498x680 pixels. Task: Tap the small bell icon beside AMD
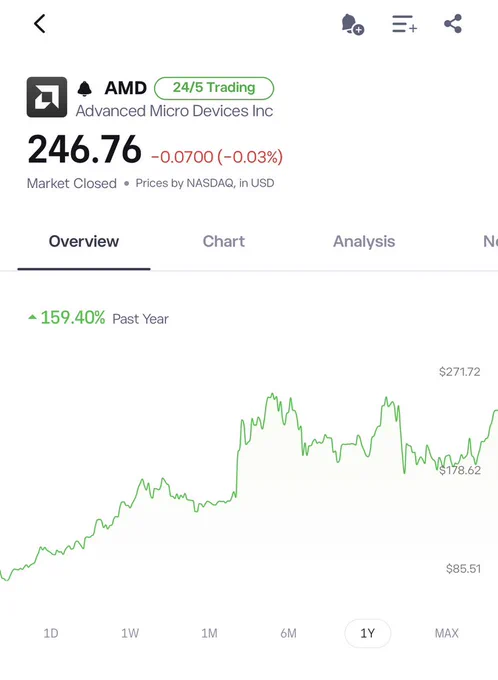coord(85,88)
